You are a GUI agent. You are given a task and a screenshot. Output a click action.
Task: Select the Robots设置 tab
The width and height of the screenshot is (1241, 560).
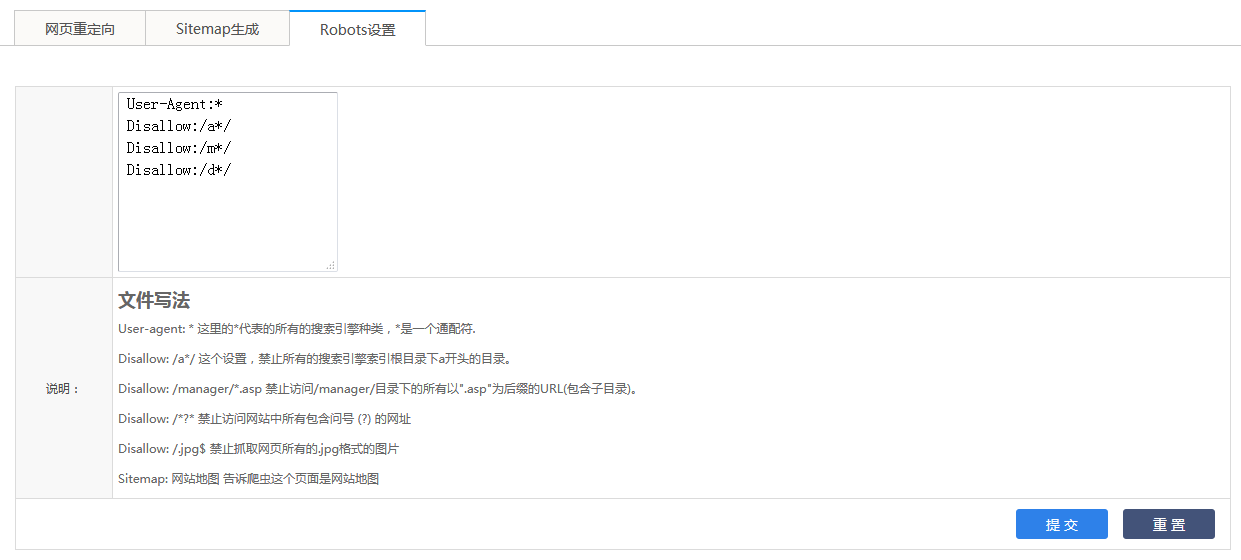click(357, 29)
